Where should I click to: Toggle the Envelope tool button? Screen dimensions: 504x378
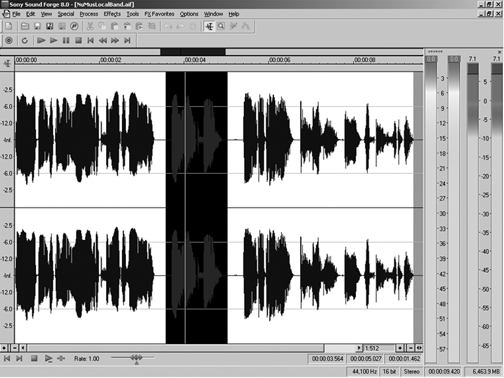click(246, 26)
